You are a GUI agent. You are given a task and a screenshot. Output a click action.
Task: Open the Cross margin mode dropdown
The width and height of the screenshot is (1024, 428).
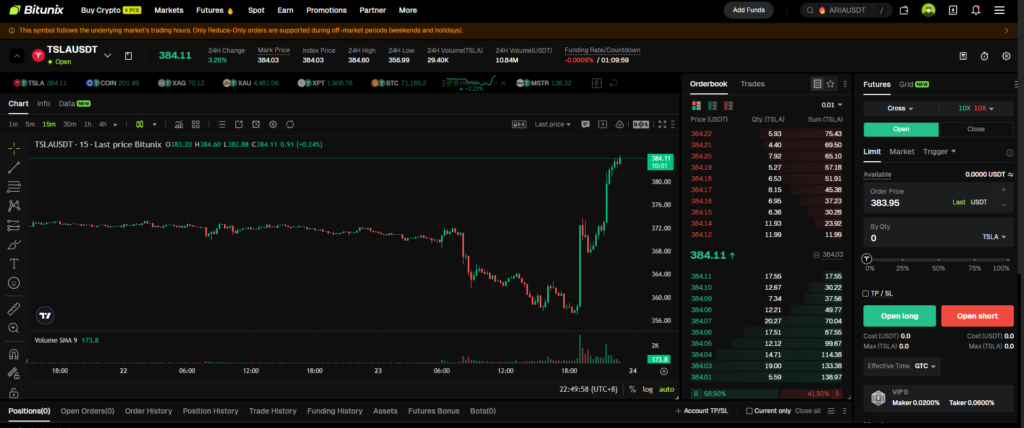pyautogui.click(x=900, y=108)
